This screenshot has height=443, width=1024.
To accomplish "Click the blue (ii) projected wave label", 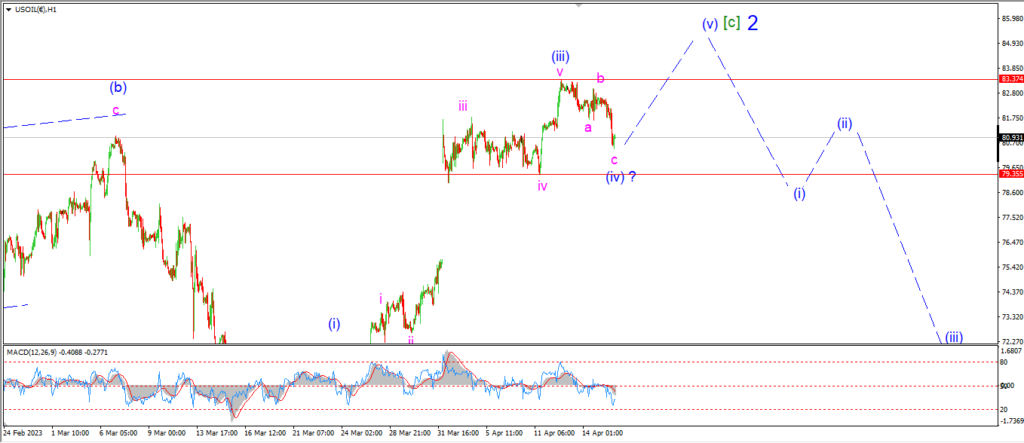I will 845,123.
